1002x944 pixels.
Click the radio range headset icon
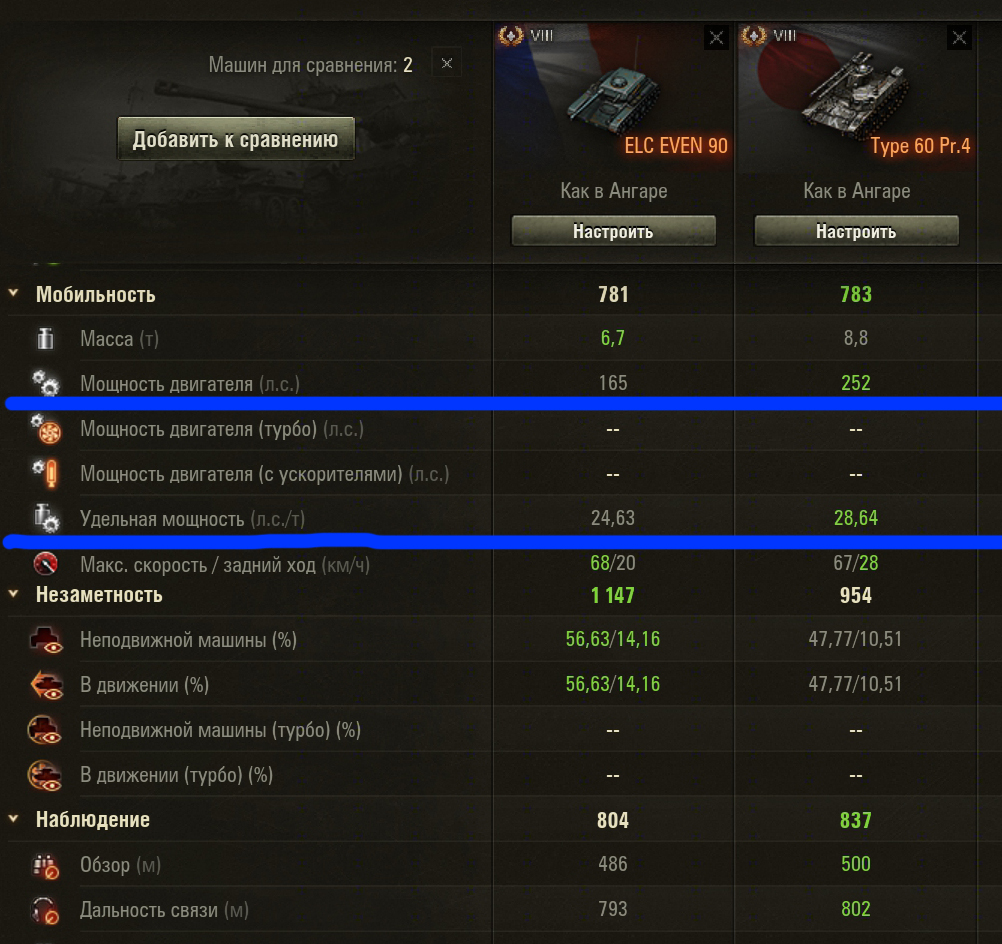[46, 910]
